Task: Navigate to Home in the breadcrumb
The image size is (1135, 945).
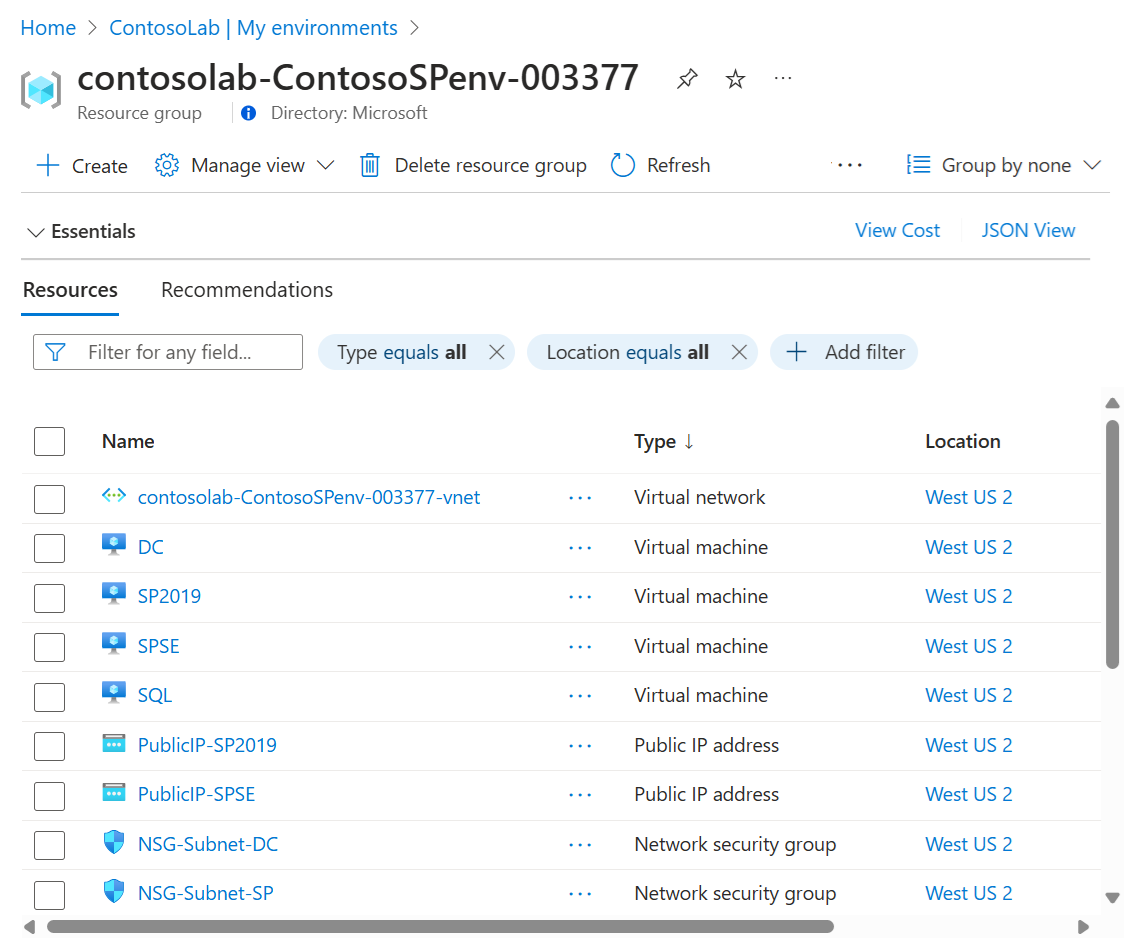Action: 48,28
